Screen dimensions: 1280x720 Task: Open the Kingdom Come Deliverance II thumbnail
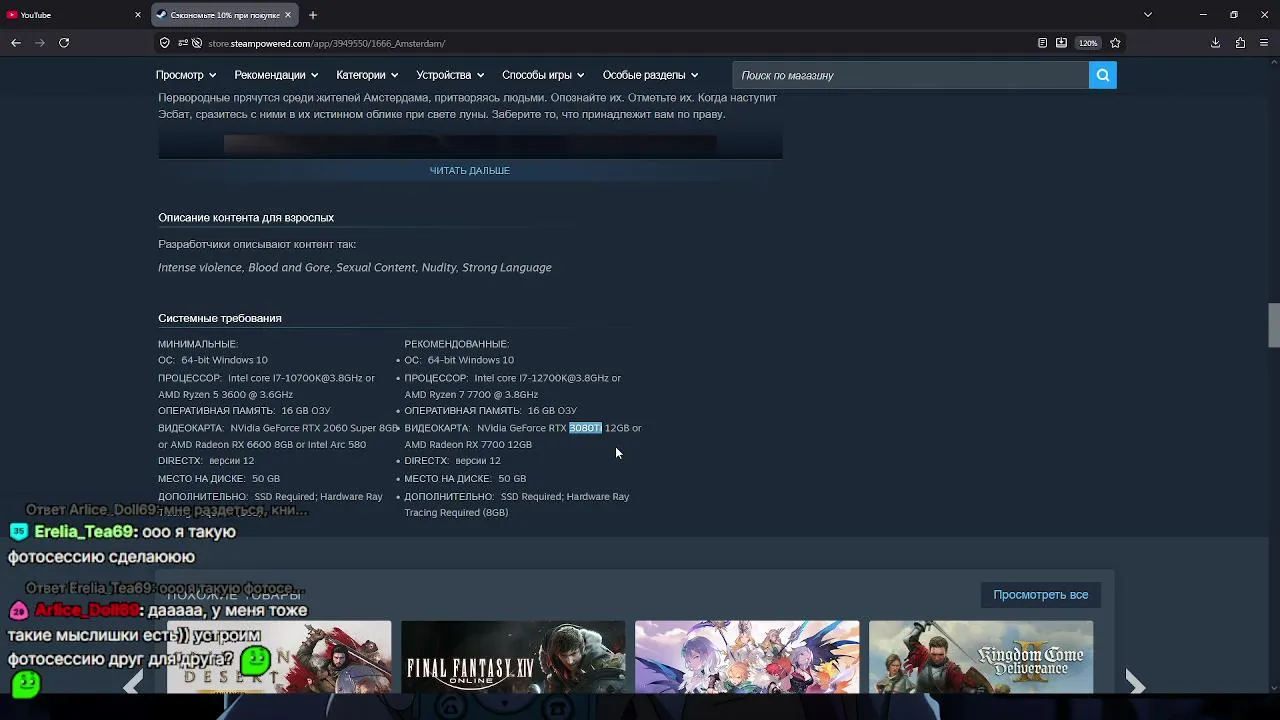981,657
